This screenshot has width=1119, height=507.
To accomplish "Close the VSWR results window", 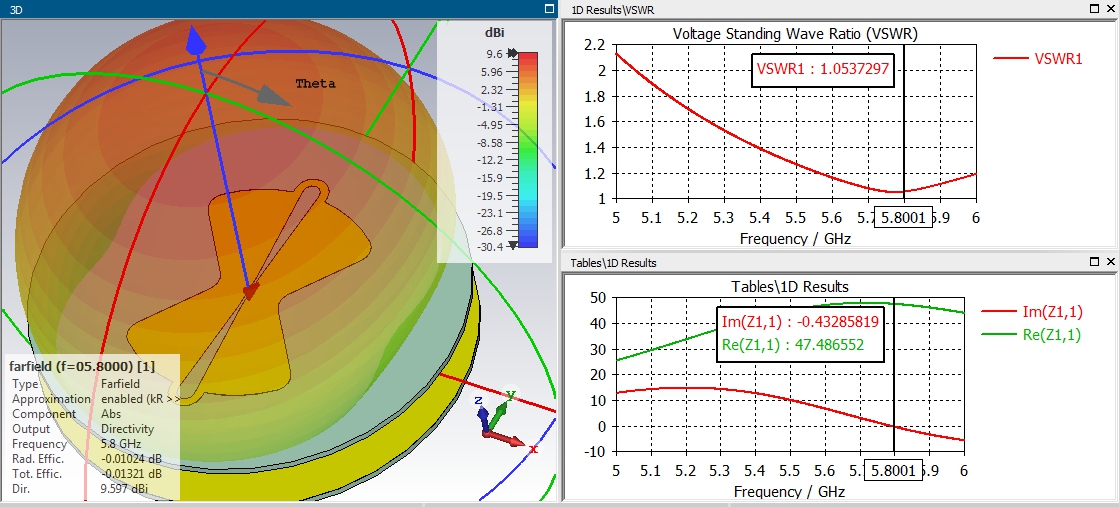I will [1110, 9].
